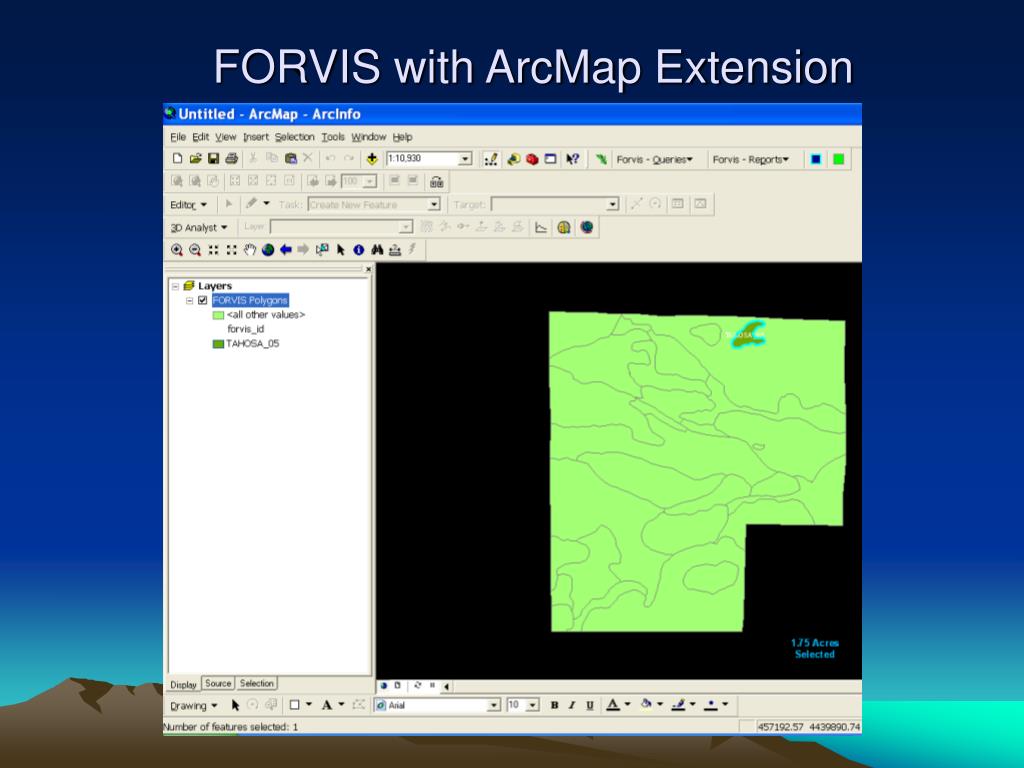Click the dark blue Forvis color square
This screenshot has width=1024, height=768.
[x=815, y=159]
